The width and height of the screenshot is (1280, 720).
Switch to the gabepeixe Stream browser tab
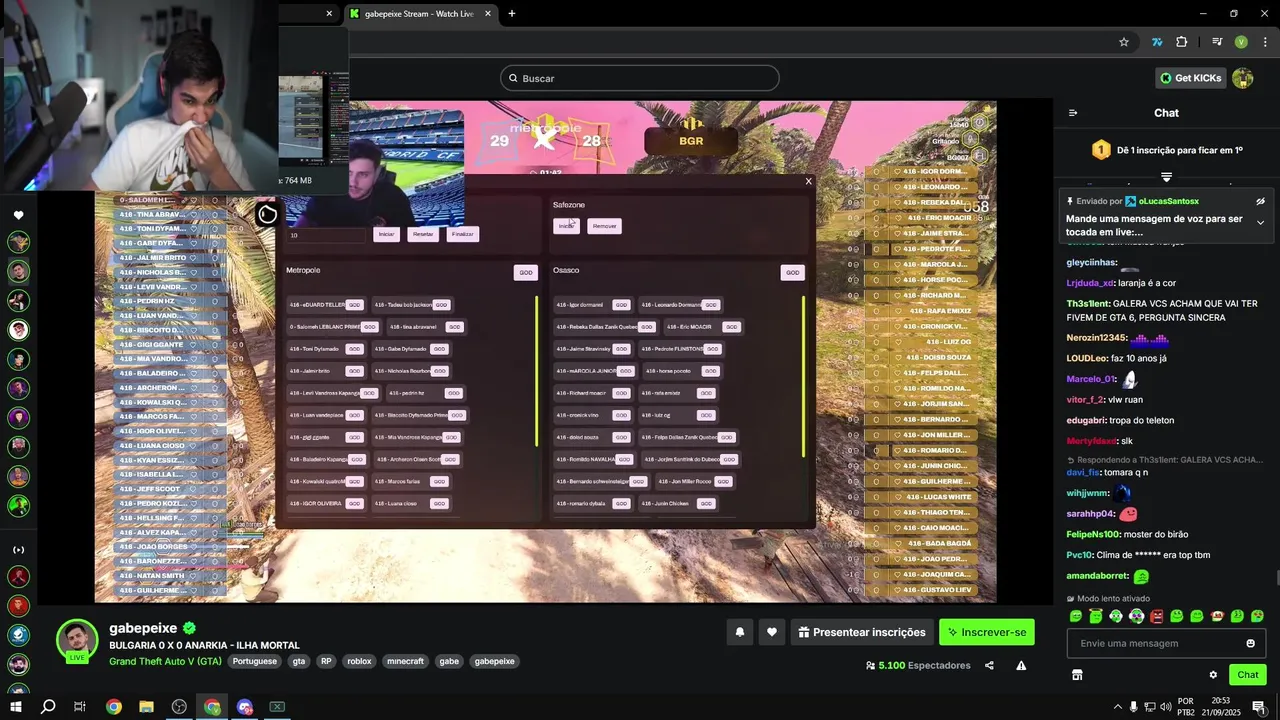coord(418,14)
